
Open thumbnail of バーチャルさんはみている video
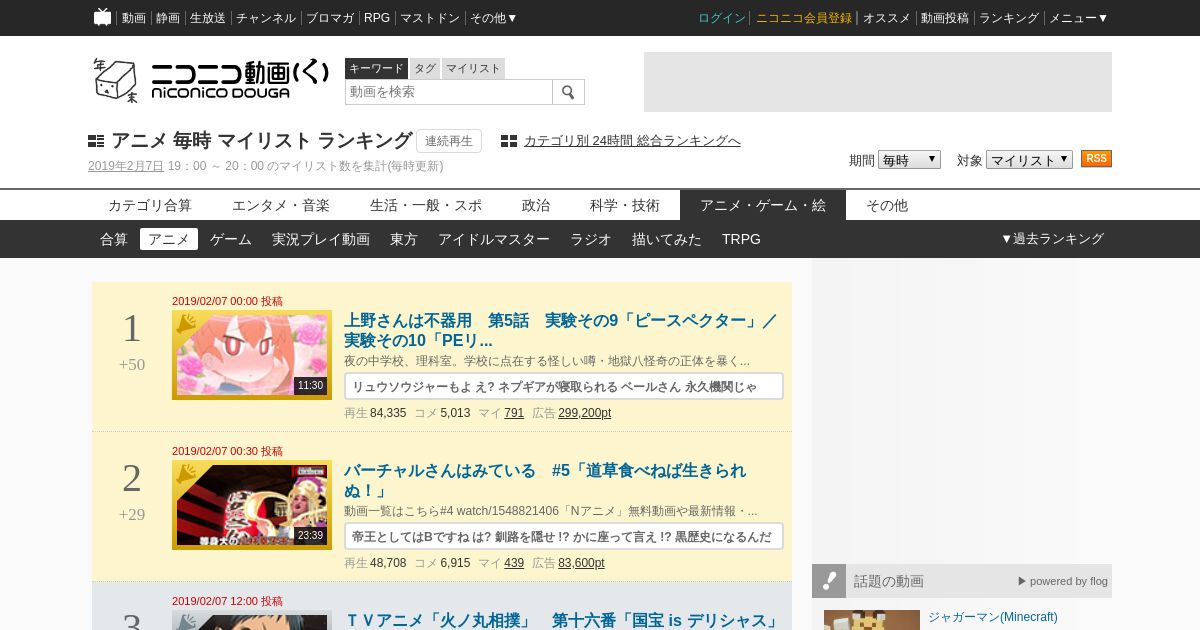(x=252, y=505)
